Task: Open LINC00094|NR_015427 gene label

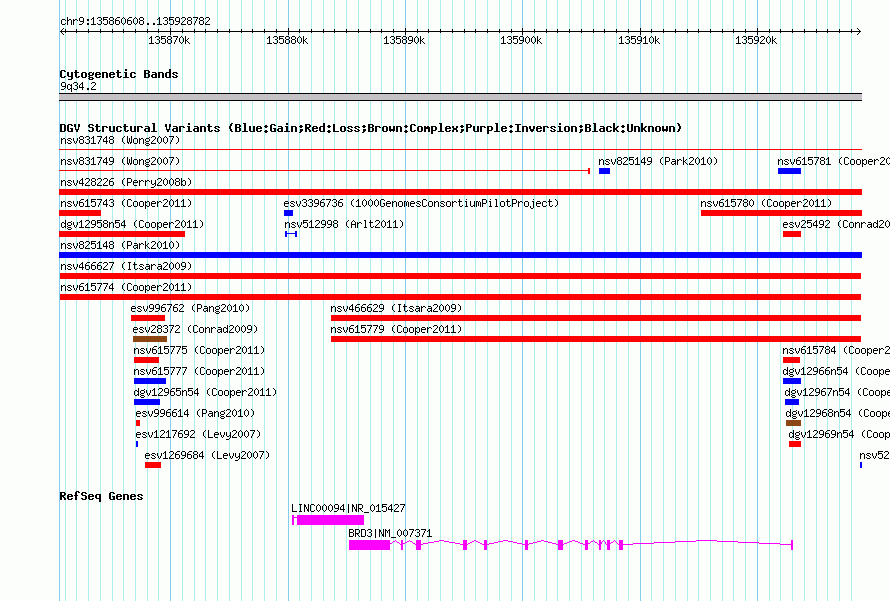Action: coord(348,508)
